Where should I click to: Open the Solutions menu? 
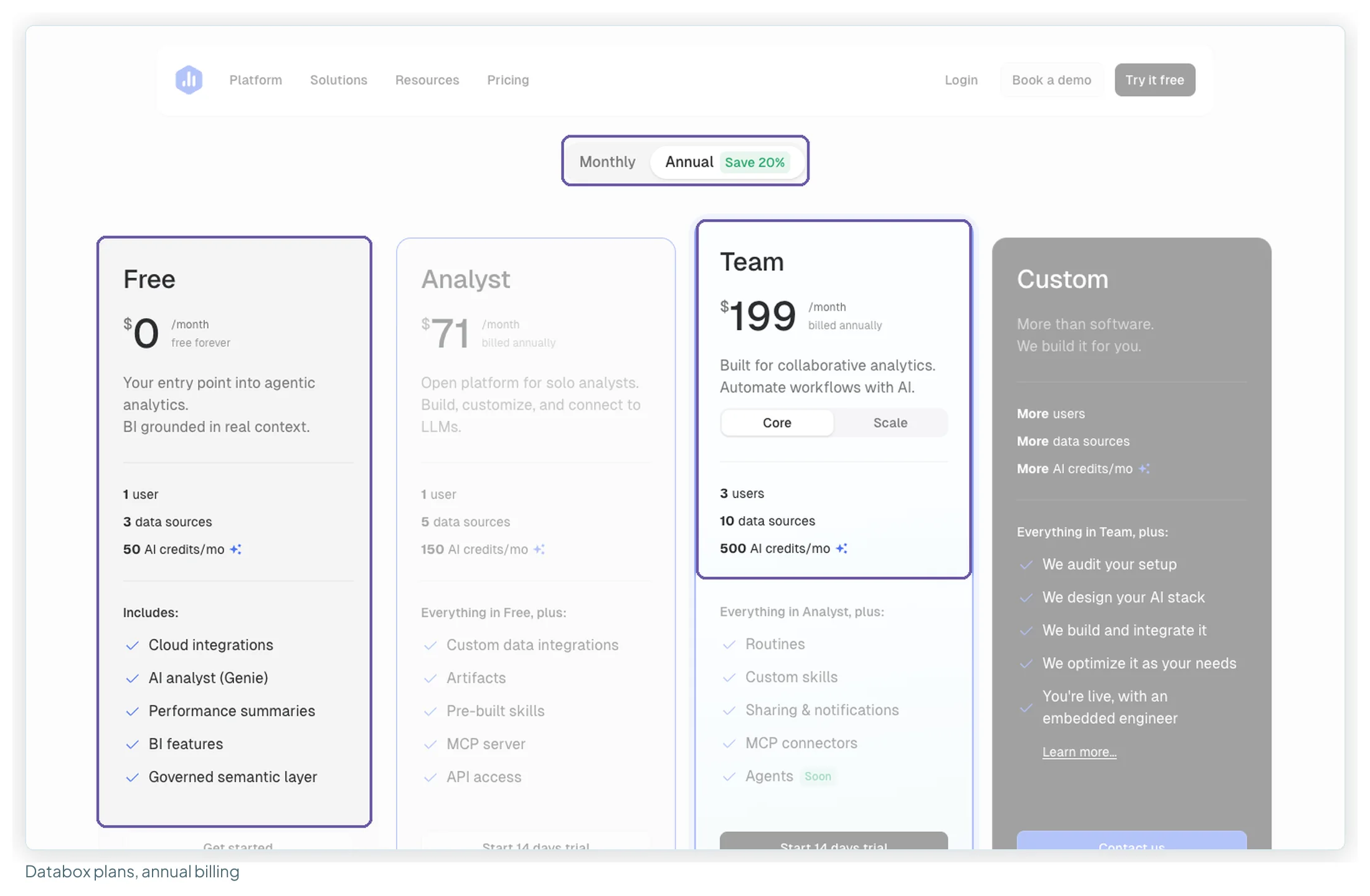pos(339,80)
